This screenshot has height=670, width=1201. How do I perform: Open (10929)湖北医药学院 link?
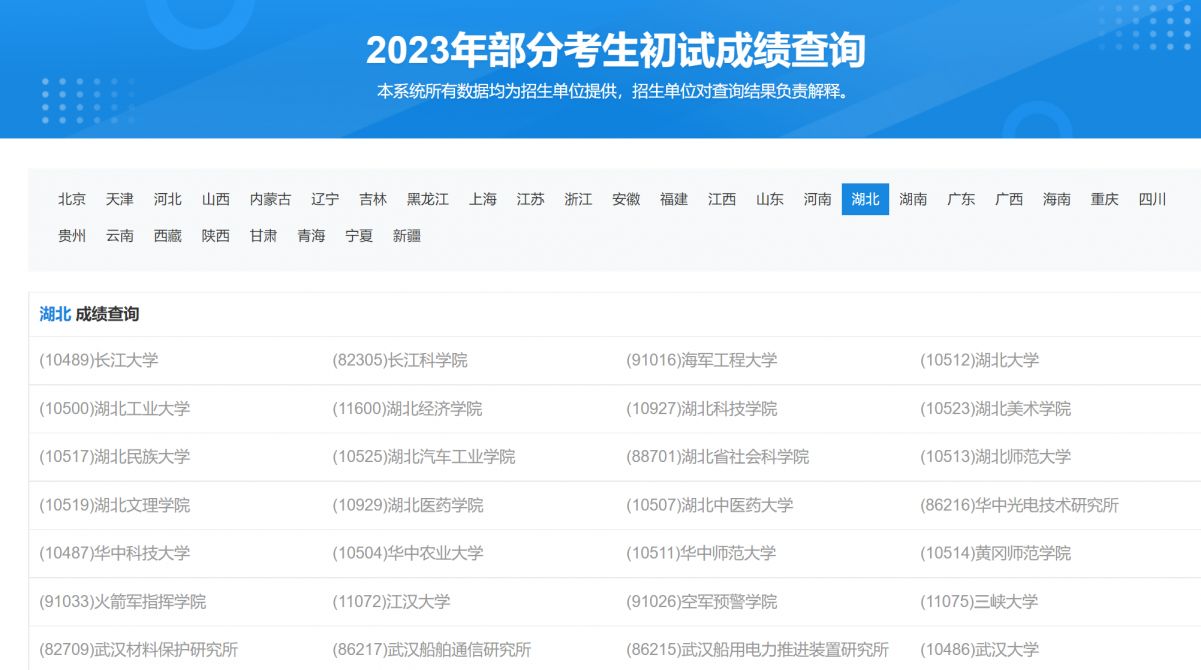pyautogui.click(x=408, y=505)
